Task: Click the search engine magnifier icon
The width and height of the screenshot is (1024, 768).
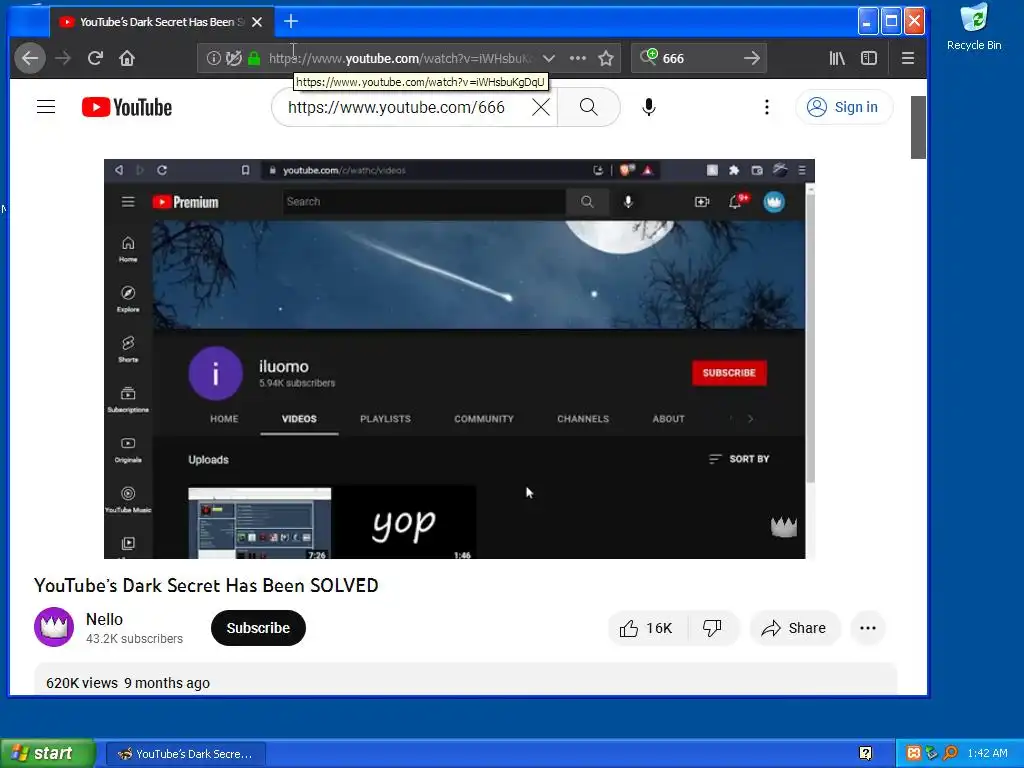Action: pos(648,57)
